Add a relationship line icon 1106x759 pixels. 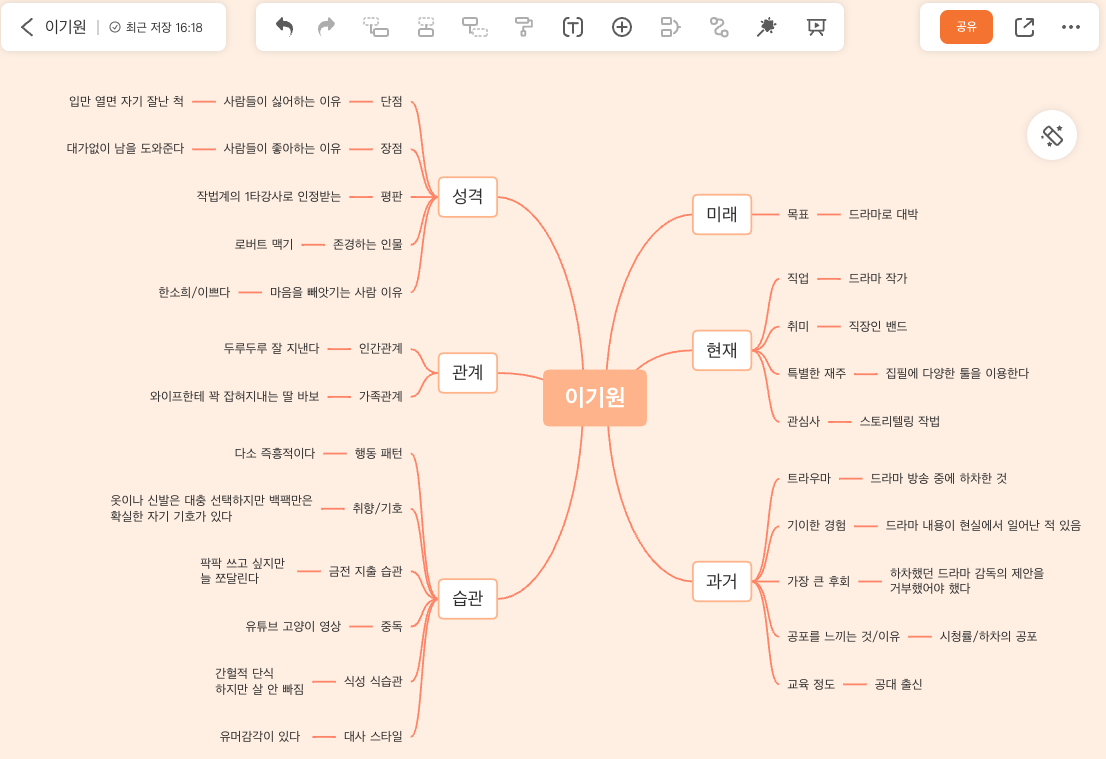pyautogui.click(x=719, y=28)
